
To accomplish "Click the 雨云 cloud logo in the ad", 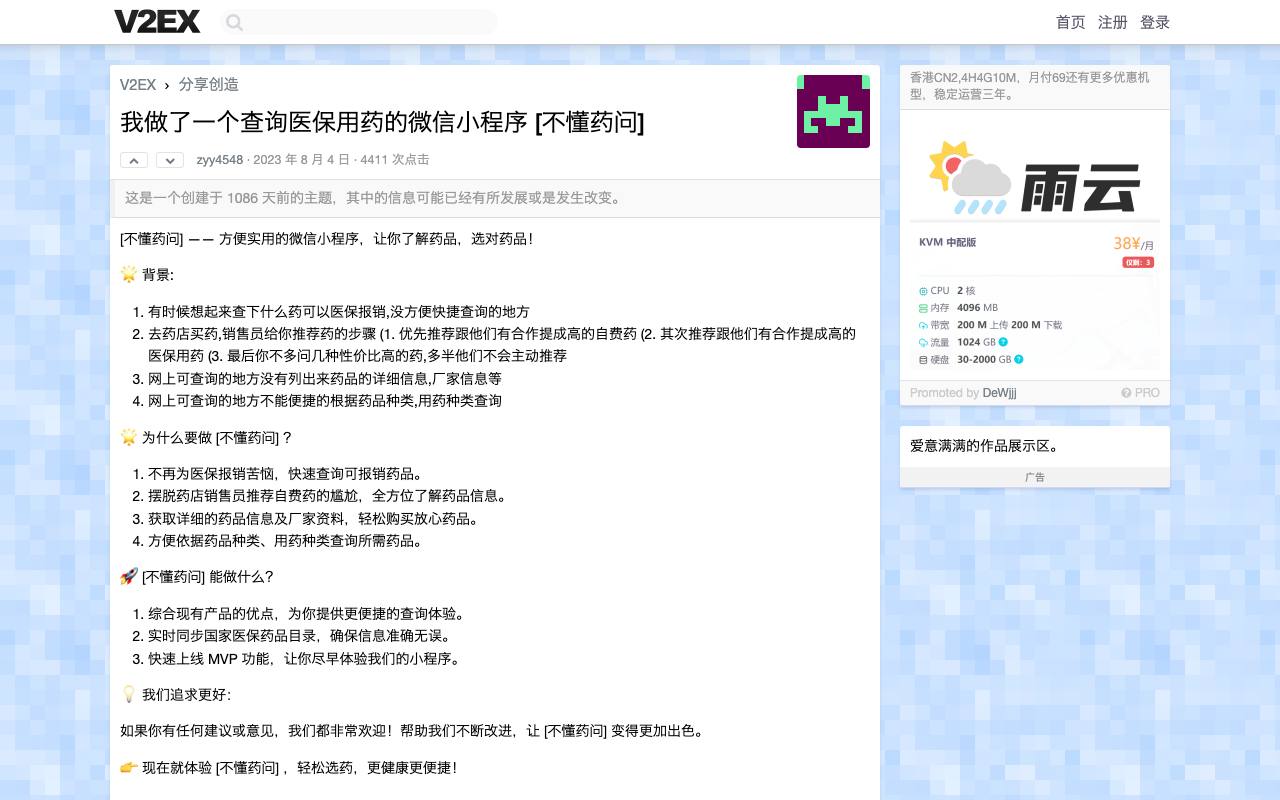I will click(1035, 178).
